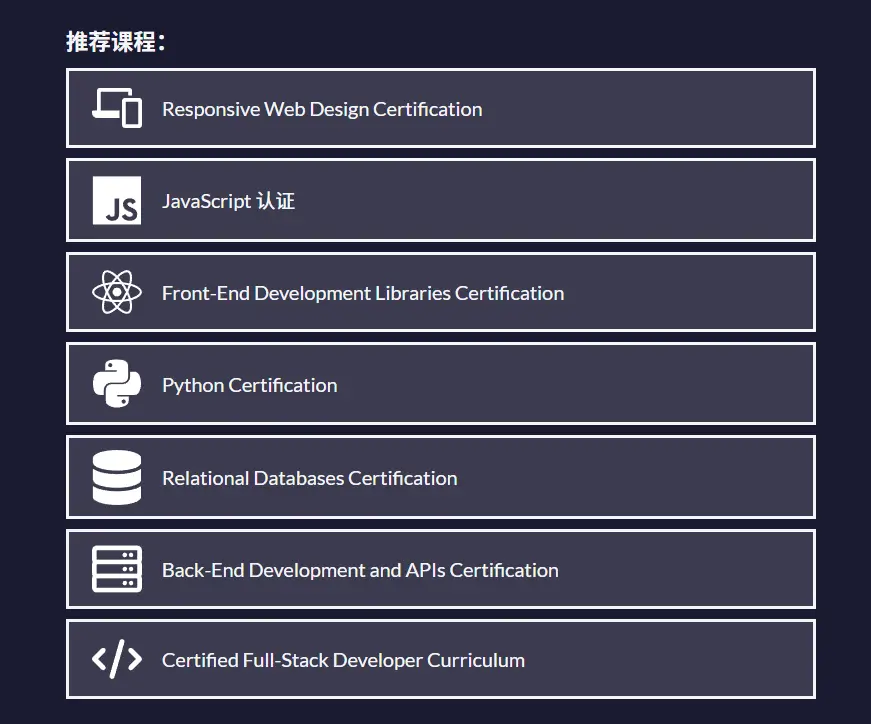Open the JavaScript 认证 course
The height and width of the screenshot is (724, 871).
click(441, 201)
